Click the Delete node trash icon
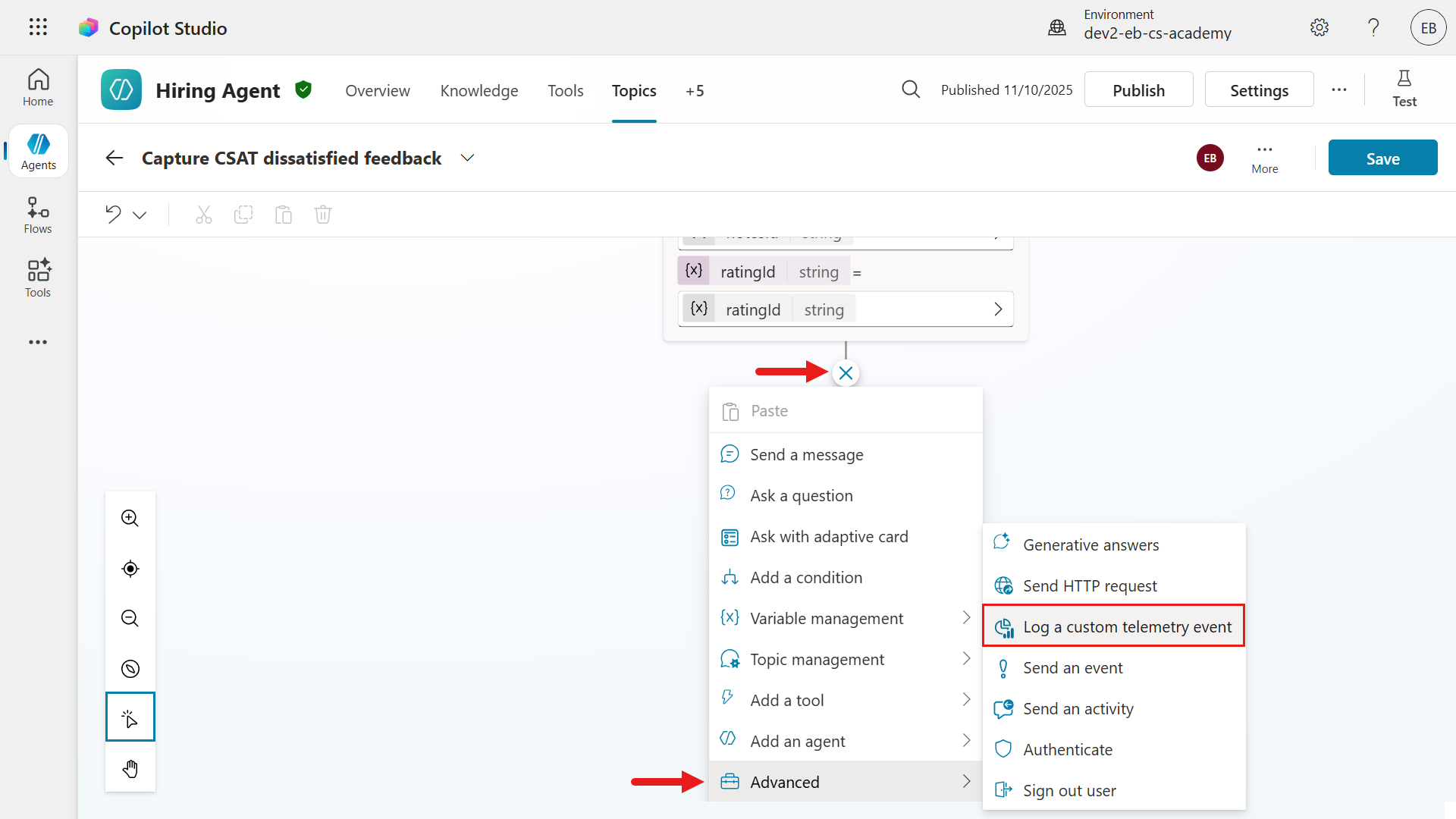 322,215
